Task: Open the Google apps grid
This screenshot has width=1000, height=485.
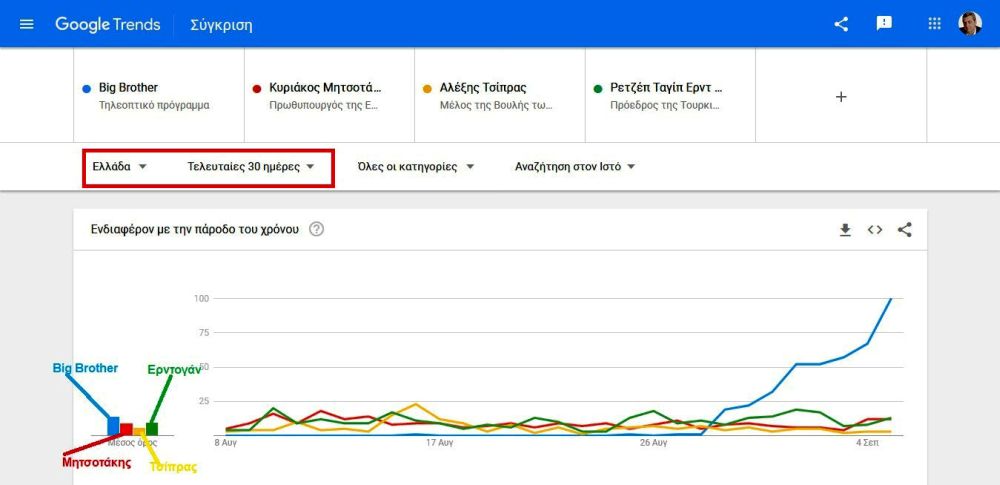Action: pyautogui.click(x=934, y=24)
